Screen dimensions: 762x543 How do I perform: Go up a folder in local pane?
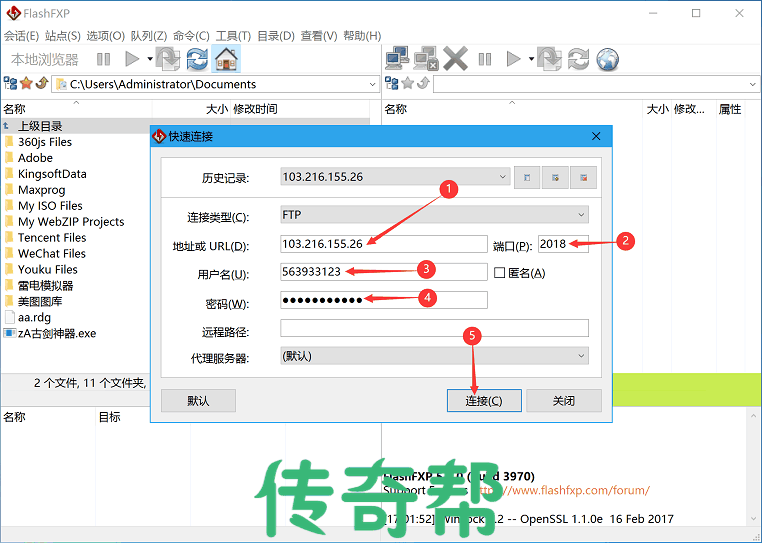tap(42, 84)
